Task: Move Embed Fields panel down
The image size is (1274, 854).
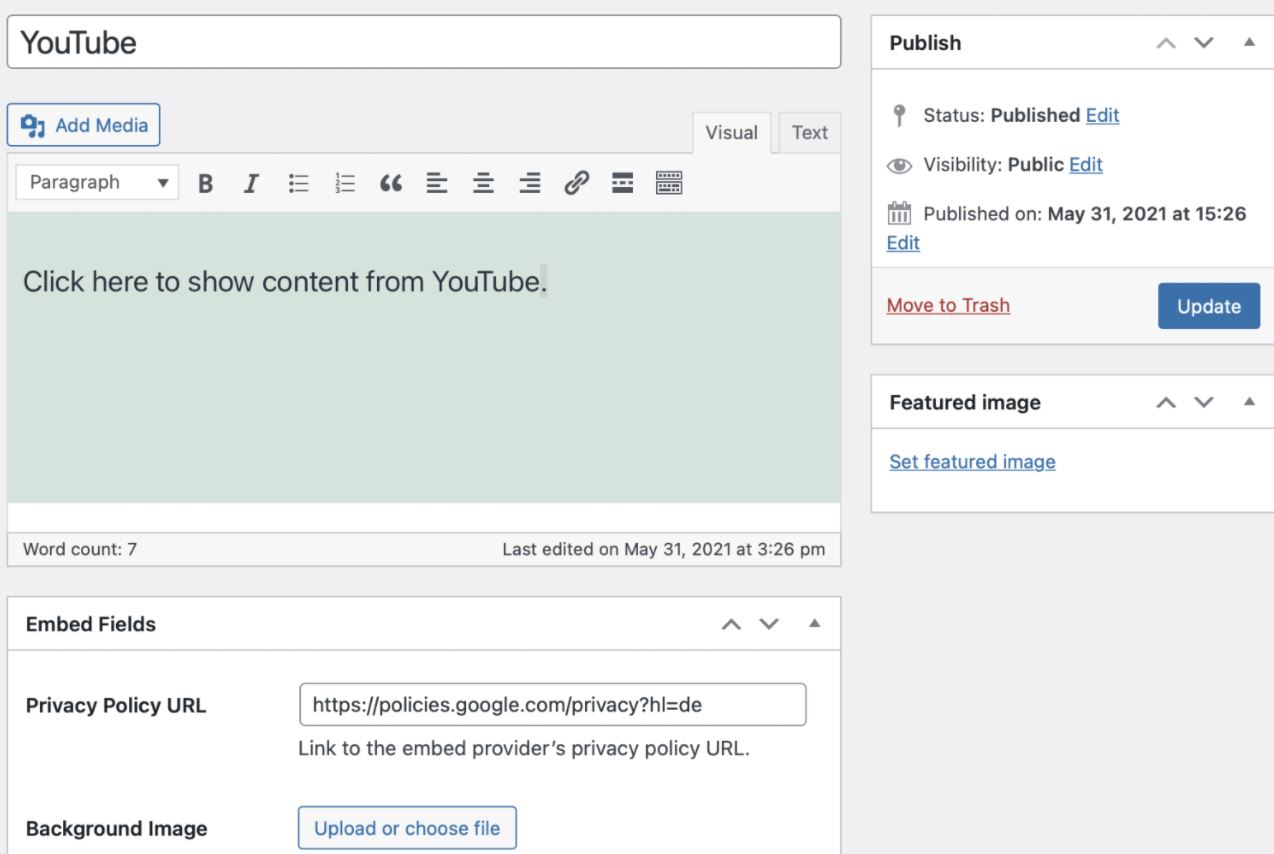Action: 769,624
